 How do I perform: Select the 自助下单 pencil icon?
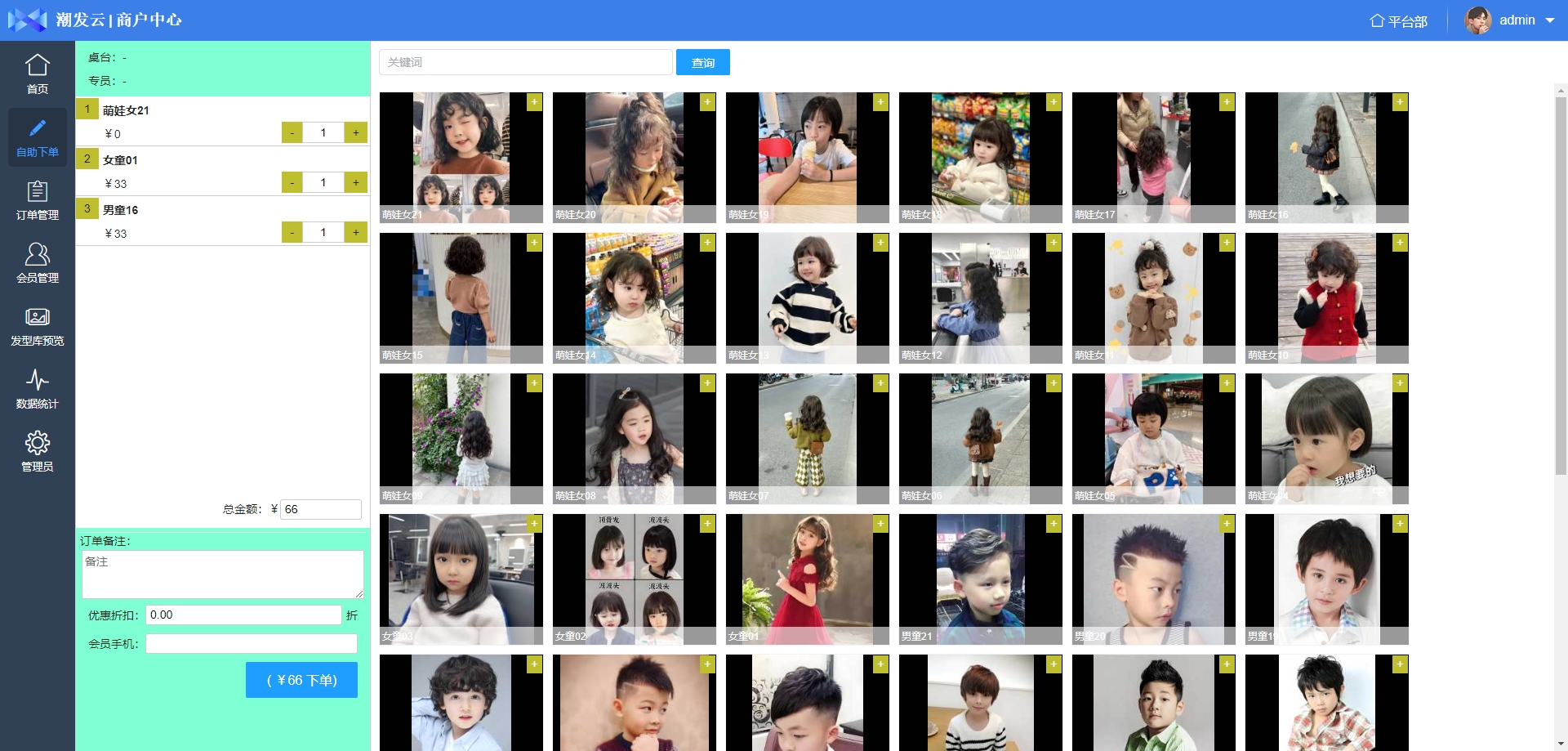coord(38,128)
